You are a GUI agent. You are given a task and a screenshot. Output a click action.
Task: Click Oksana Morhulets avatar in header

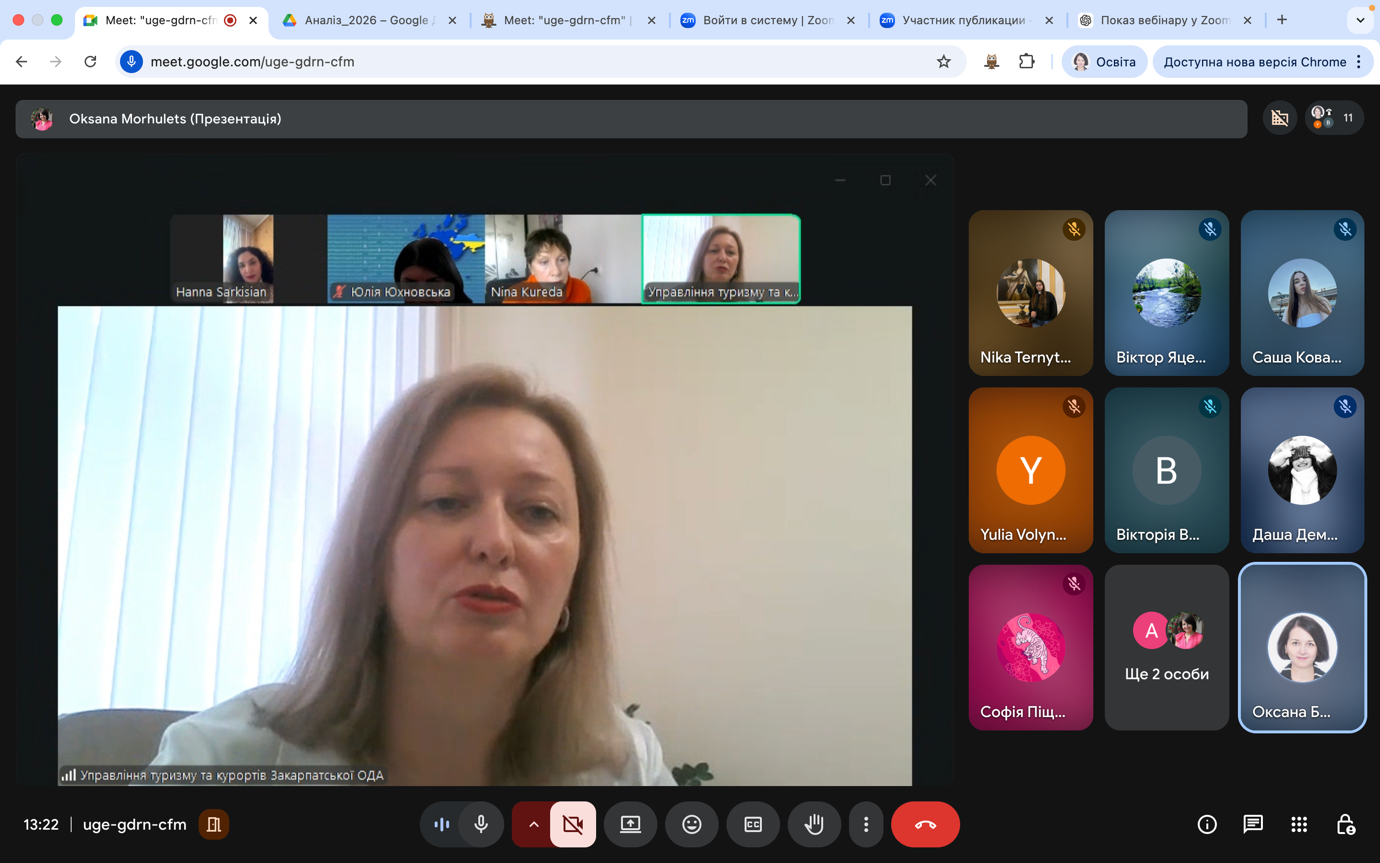[42, 119]
